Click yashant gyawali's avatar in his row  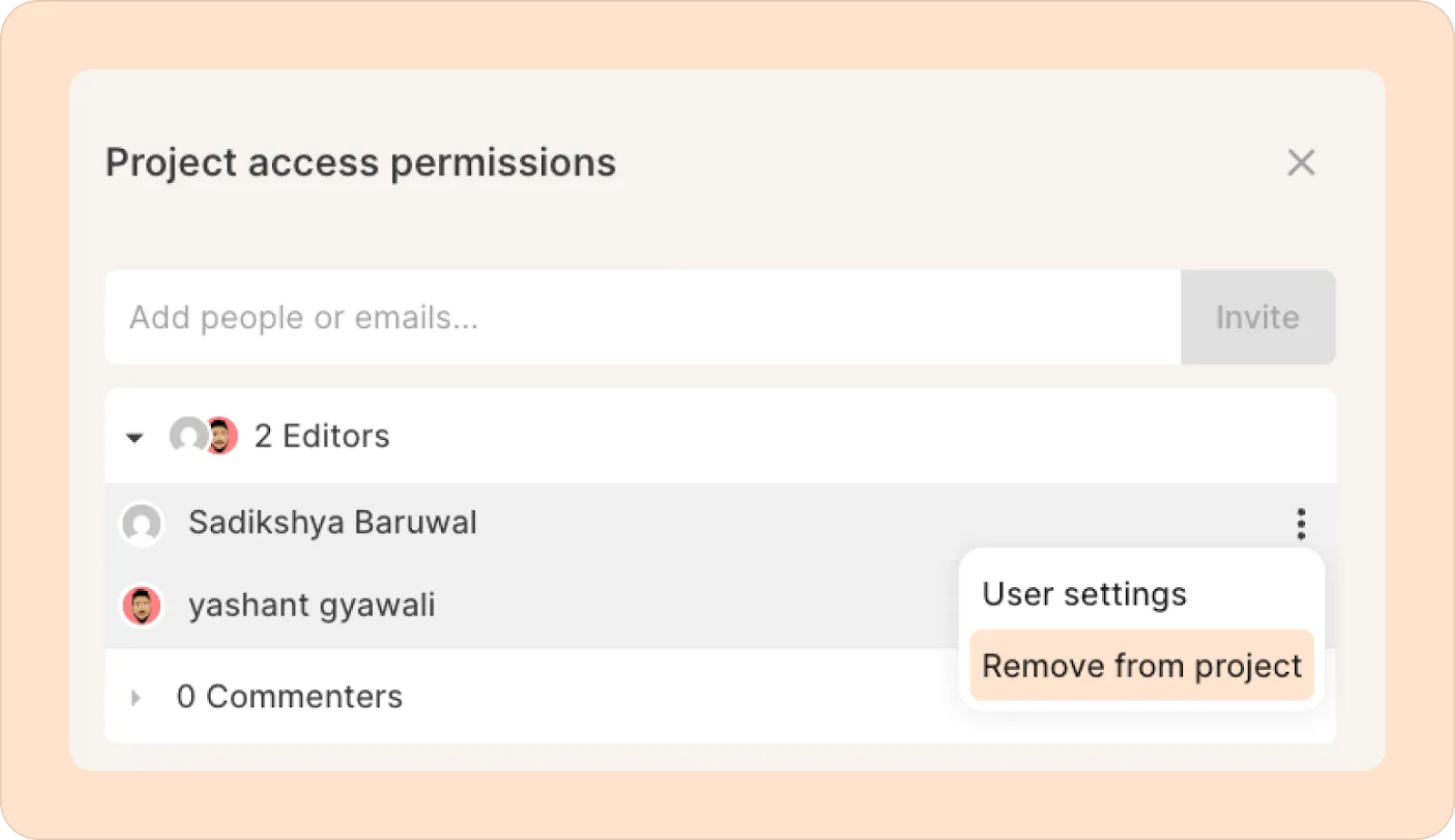[x=142, y=606]
